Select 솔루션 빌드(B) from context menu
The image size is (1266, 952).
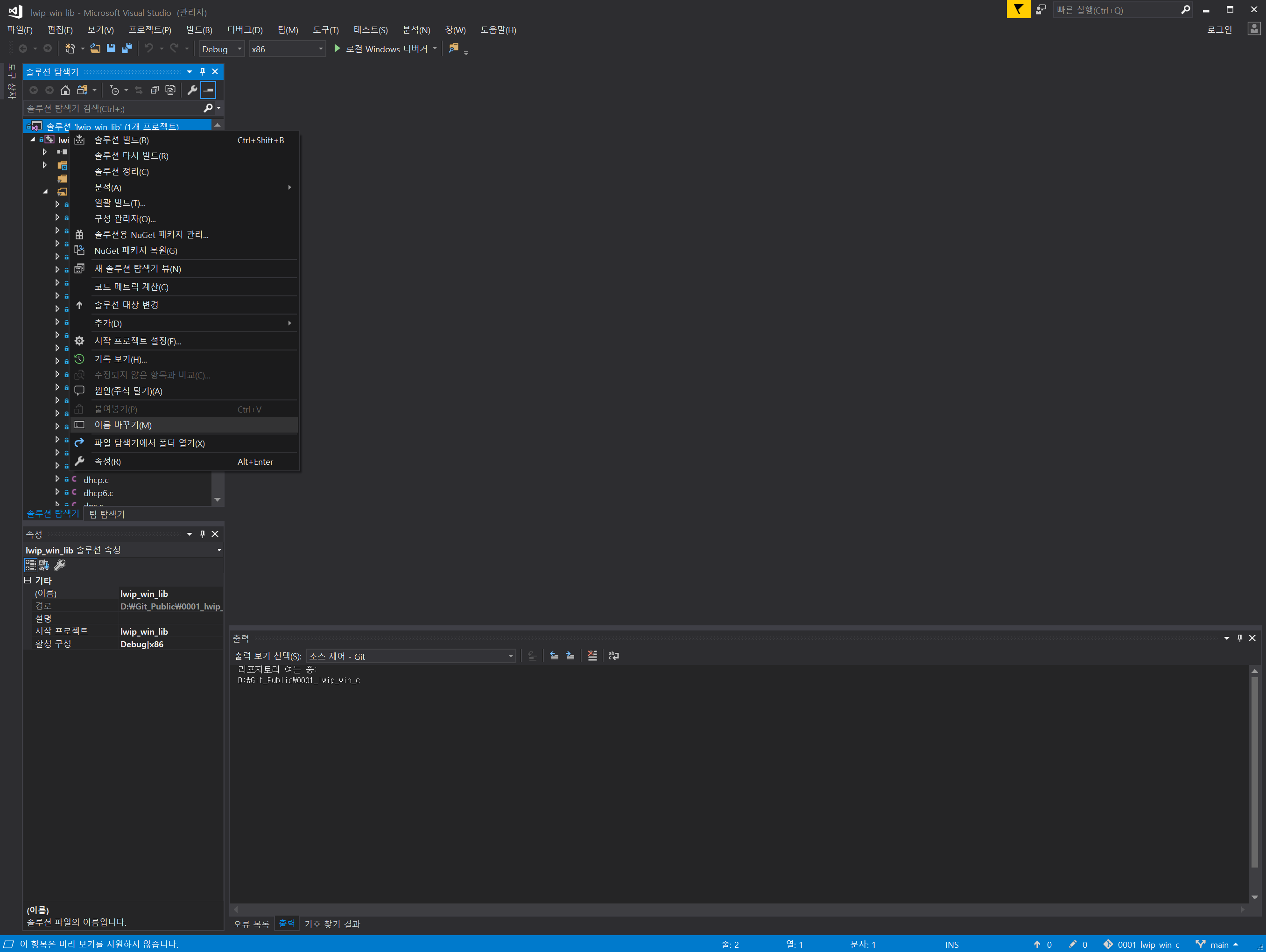point(184,140)
